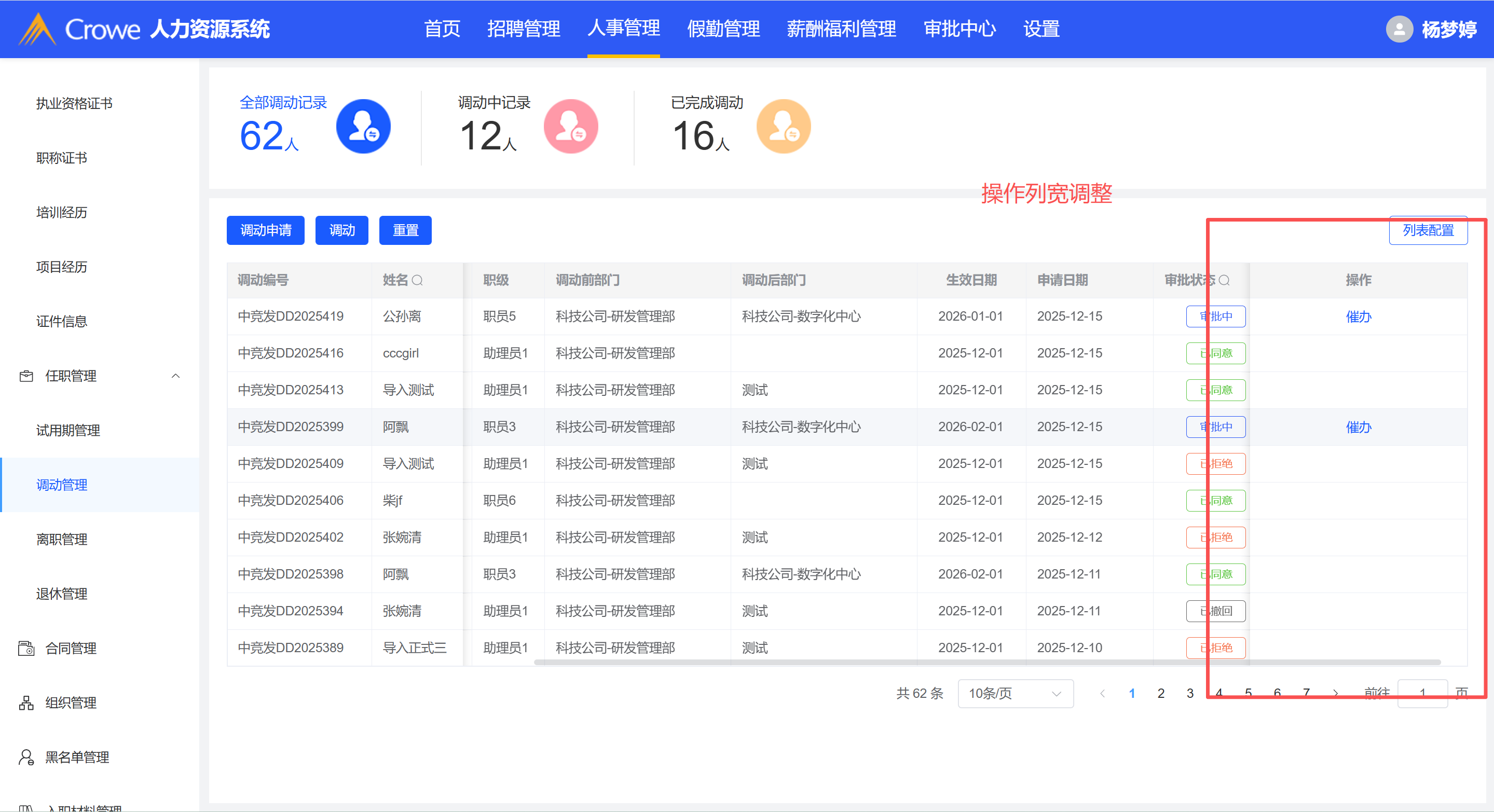
Task: Click the orange completed-transfers icon
Action: (784, 127)
